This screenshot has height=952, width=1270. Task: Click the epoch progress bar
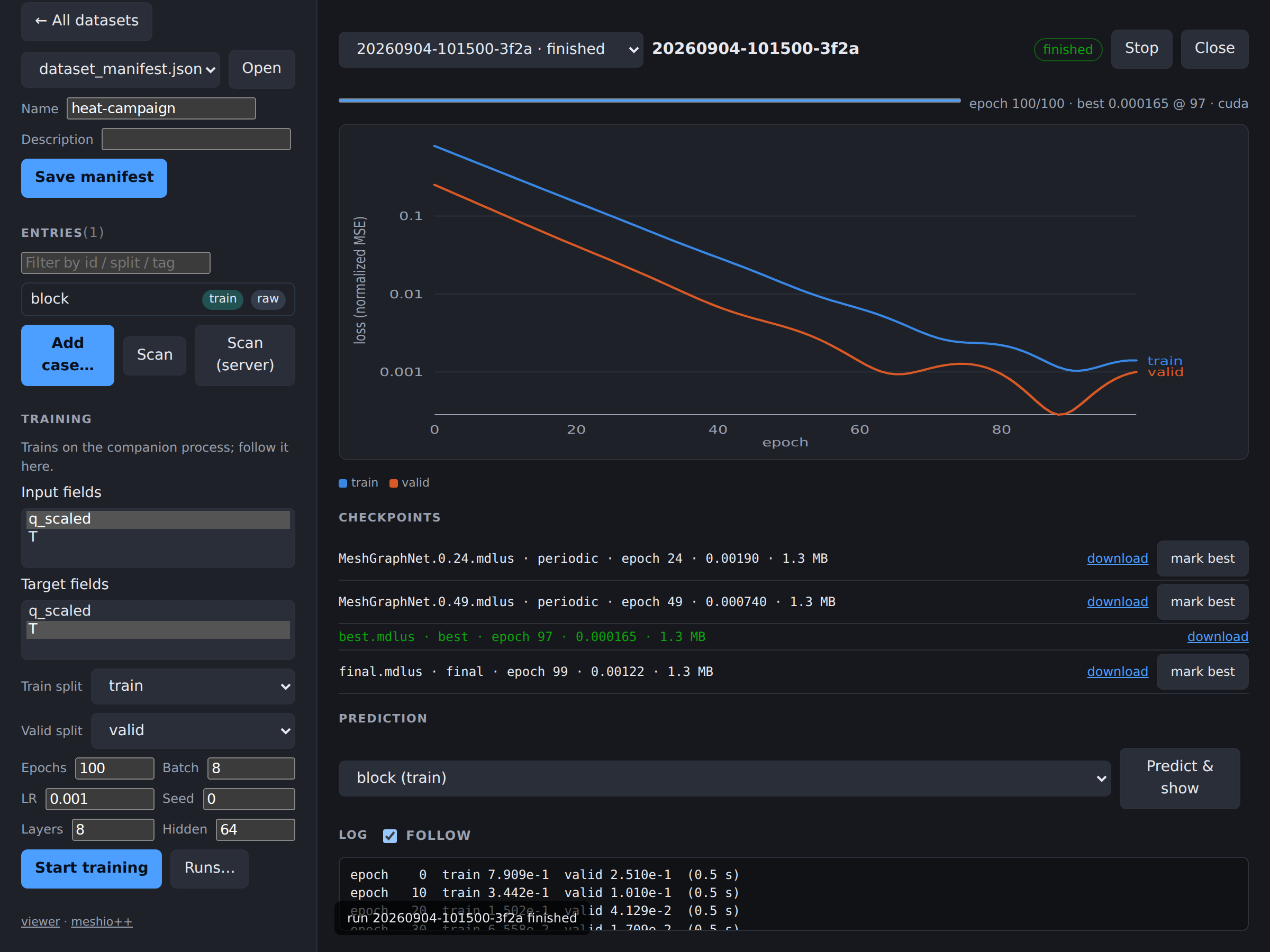[x=649, y=101]
